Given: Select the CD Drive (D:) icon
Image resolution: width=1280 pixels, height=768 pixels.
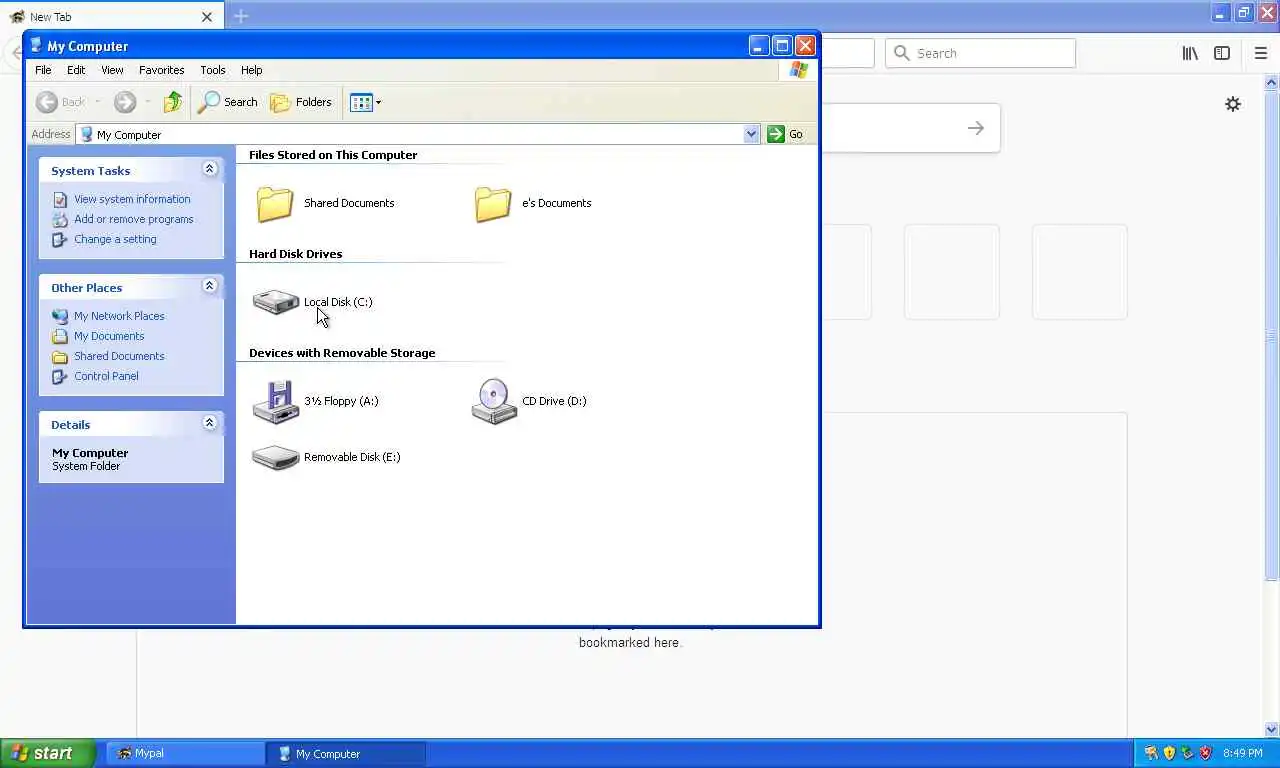Looking at the screenshot, I should click(x=494, y=401).
